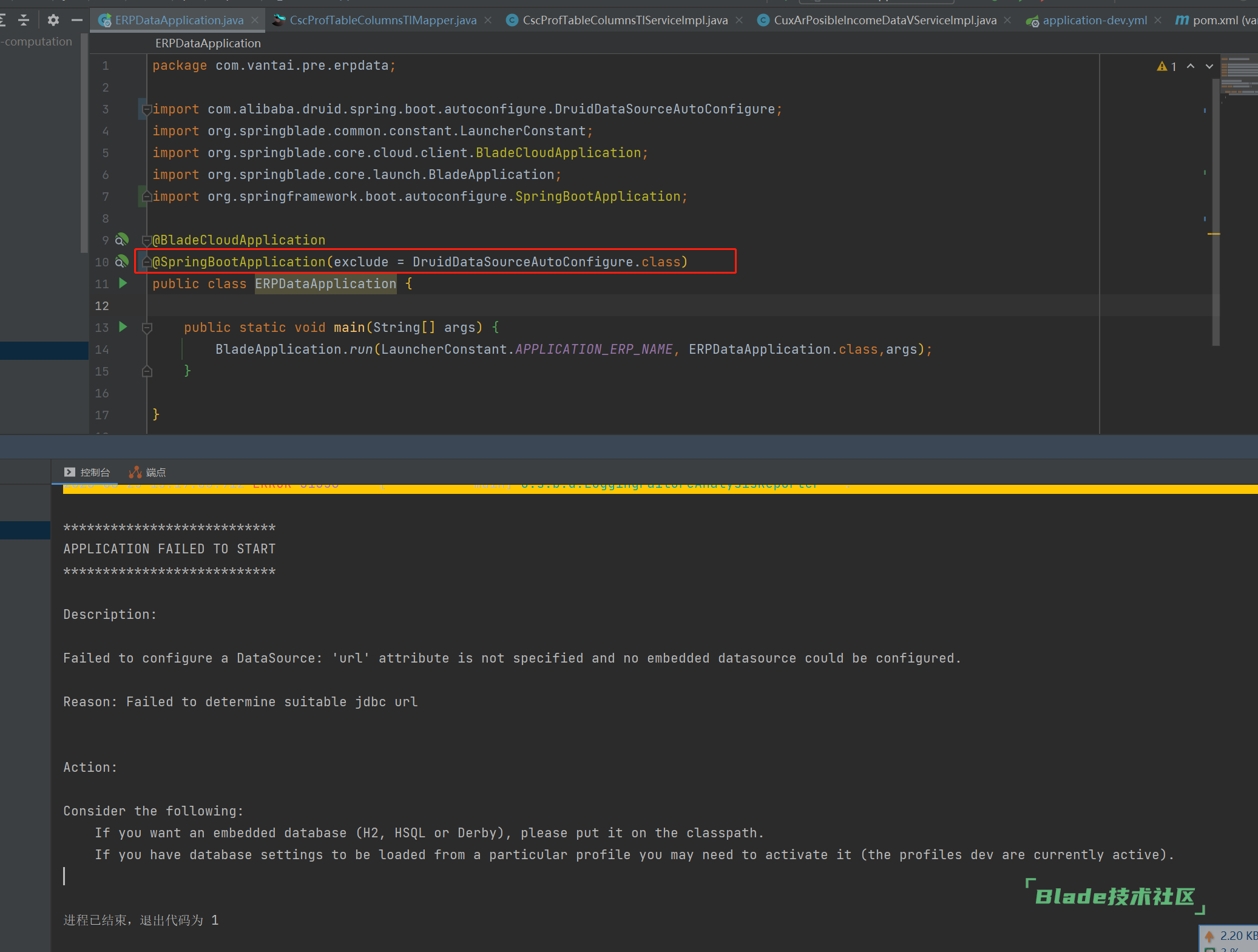
Task: Click APPLICATION_ERP_NAME constant
Action: tap(593, 349)
